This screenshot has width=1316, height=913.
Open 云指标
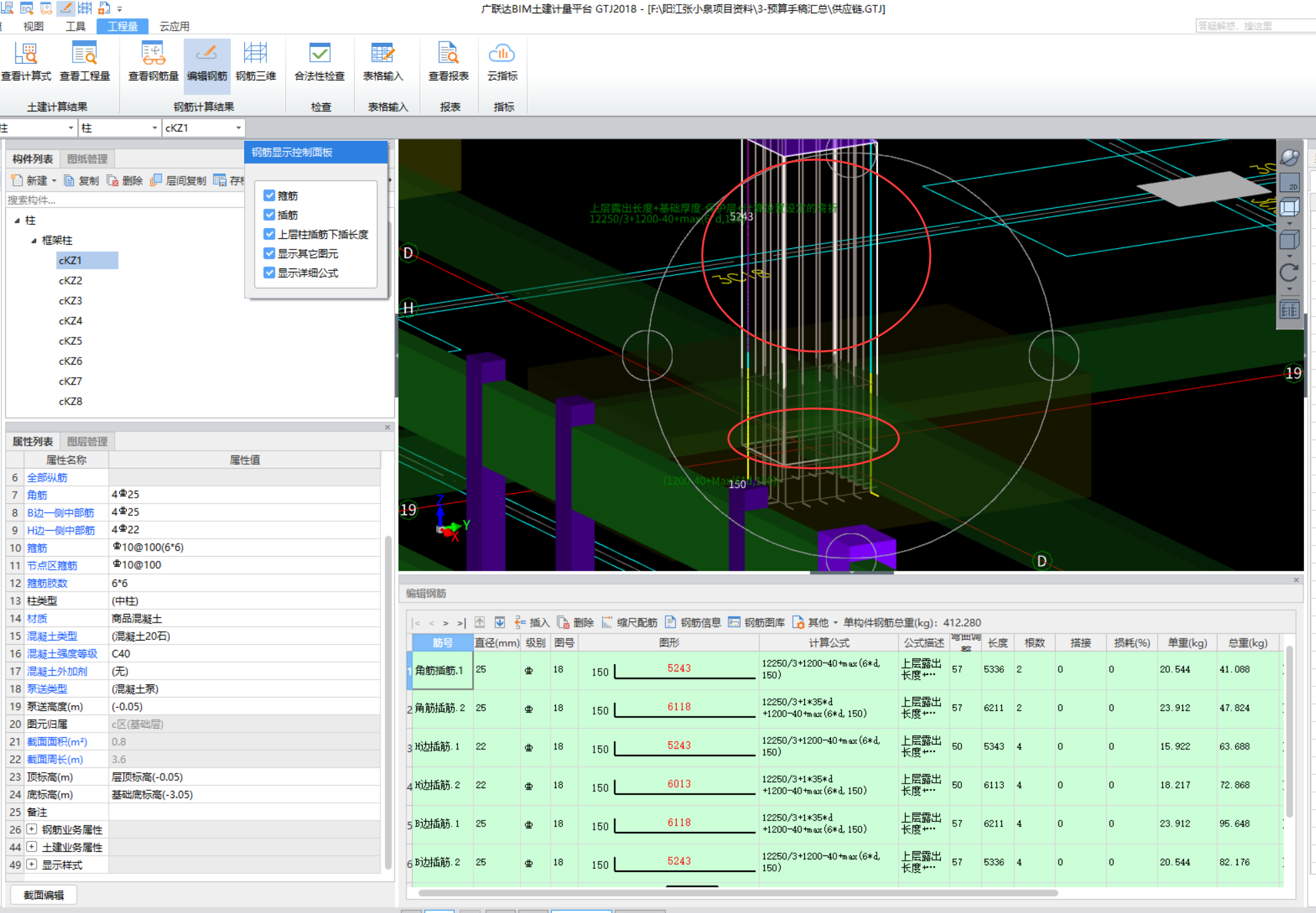click(502, 62)
